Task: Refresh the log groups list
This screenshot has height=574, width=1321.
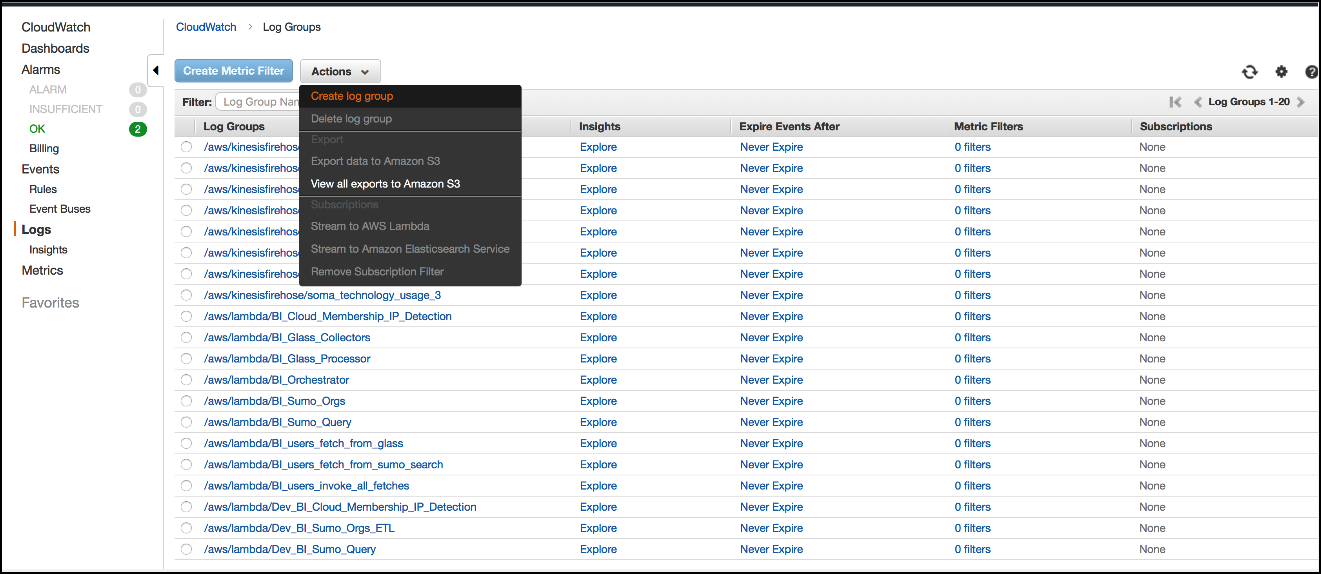Action: pyautogui.click(x=1249, y=72)
